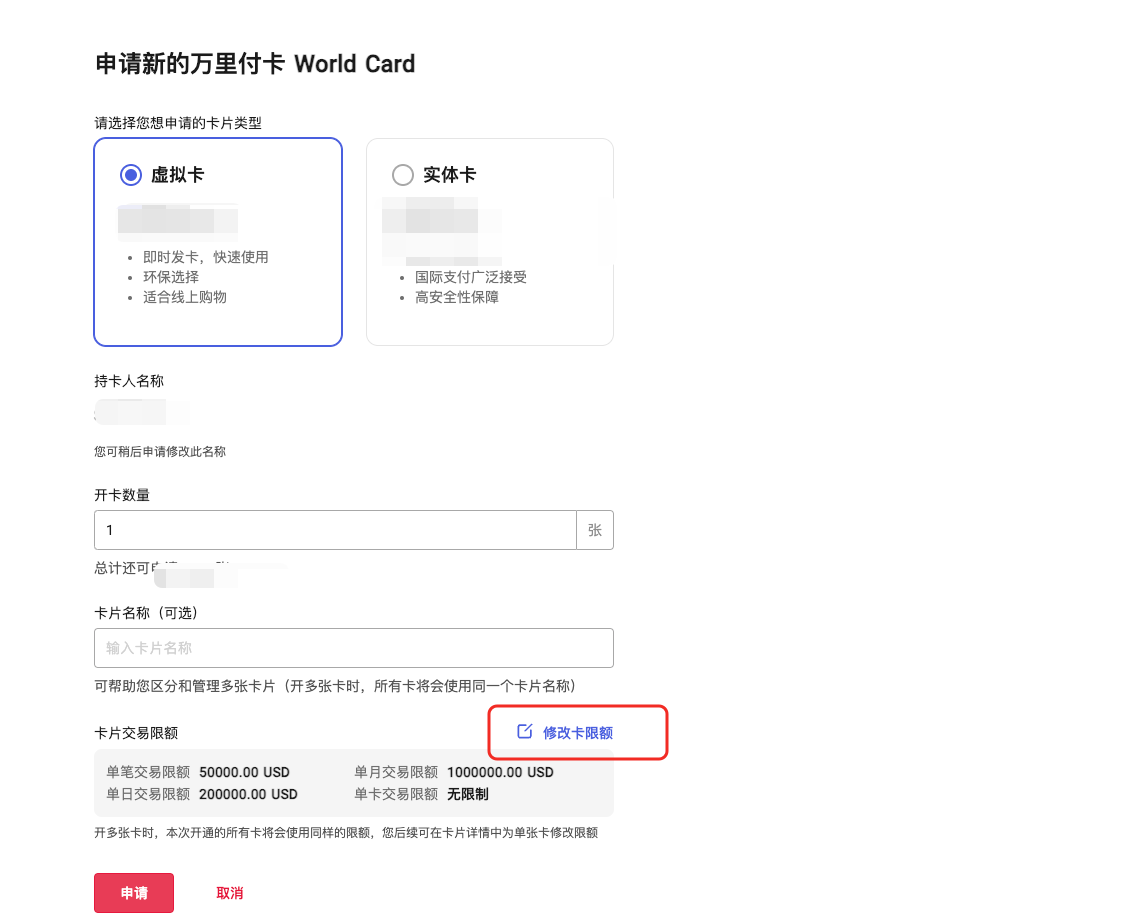This screenshot has width=1133, height=922.
Task: Click the 张 unit label on quantity field
Action: click(x=595, y=529)
